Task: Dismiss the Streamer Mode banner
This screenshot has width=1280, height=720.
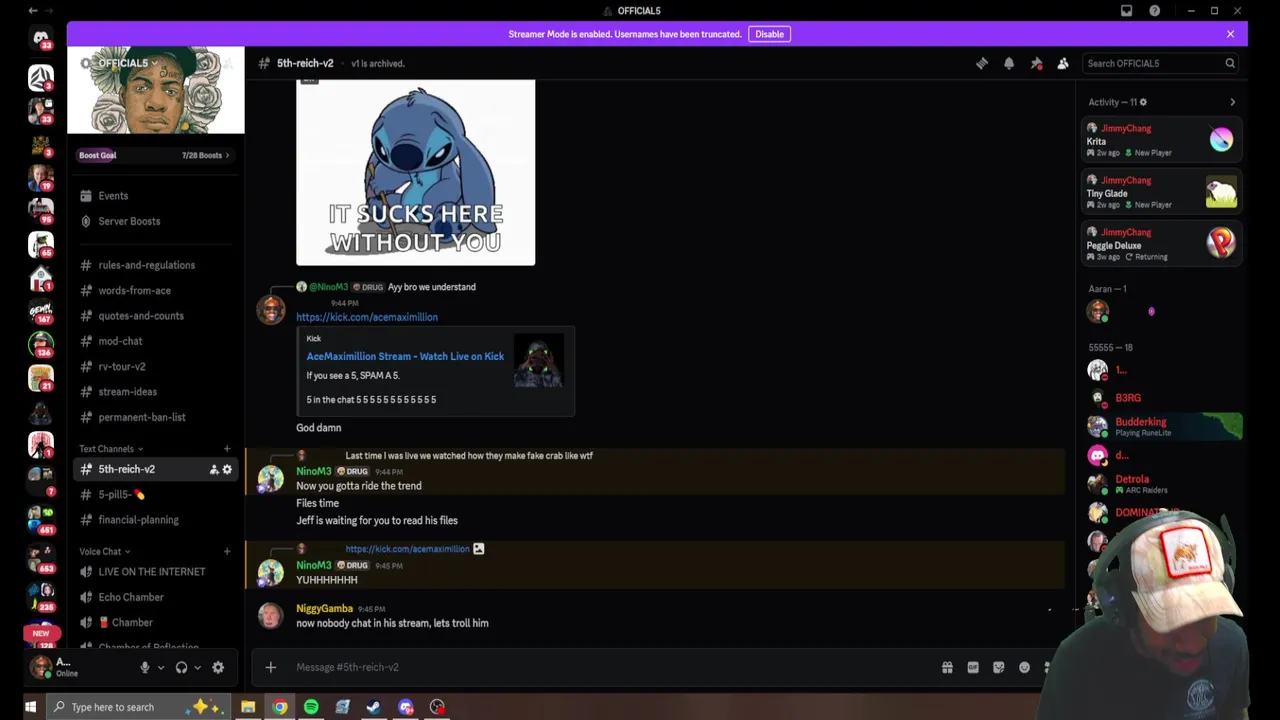Action: 1230,34
